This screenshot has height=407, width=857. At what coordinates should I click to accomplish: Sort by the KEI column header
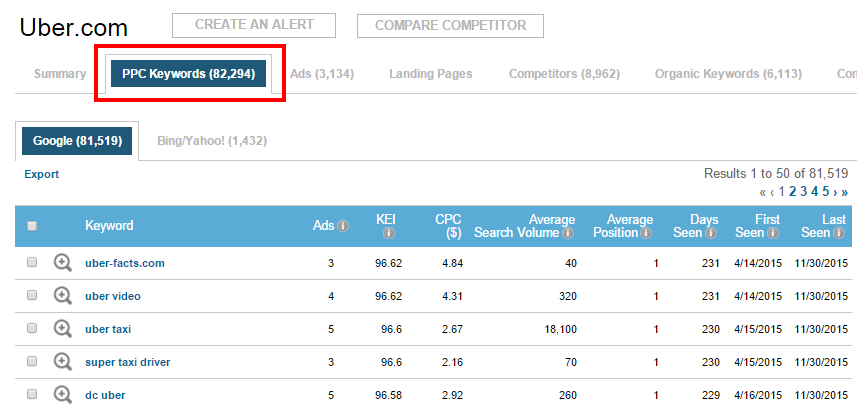(386, 220)
